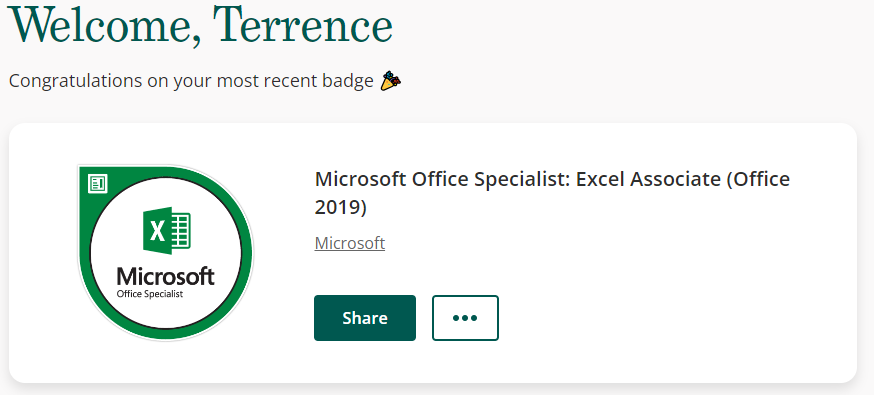Click the Share button

[365, 318]
